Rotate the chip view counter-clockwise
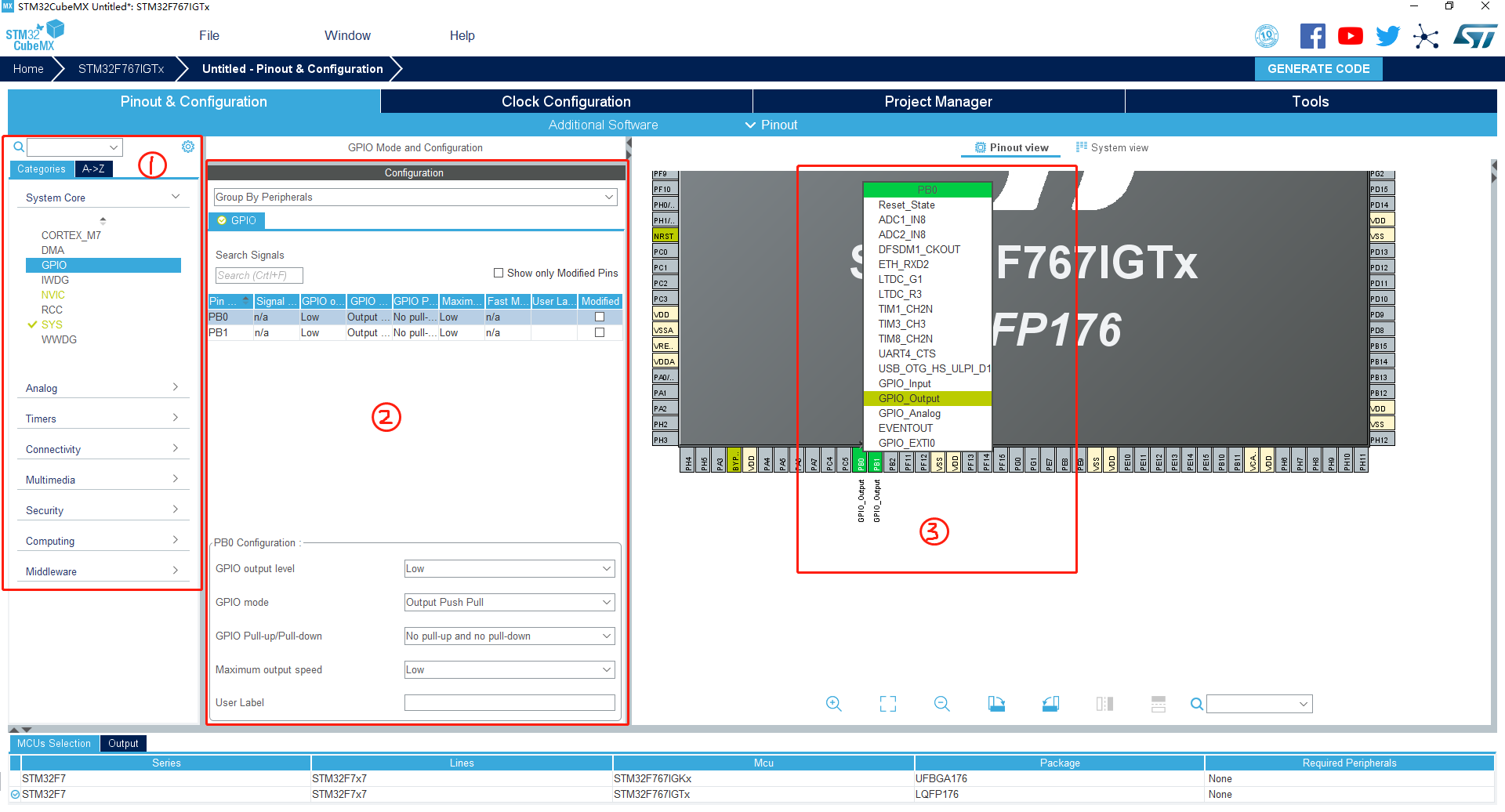This screenshot has width=1505, height=812. pos(1050,704)
